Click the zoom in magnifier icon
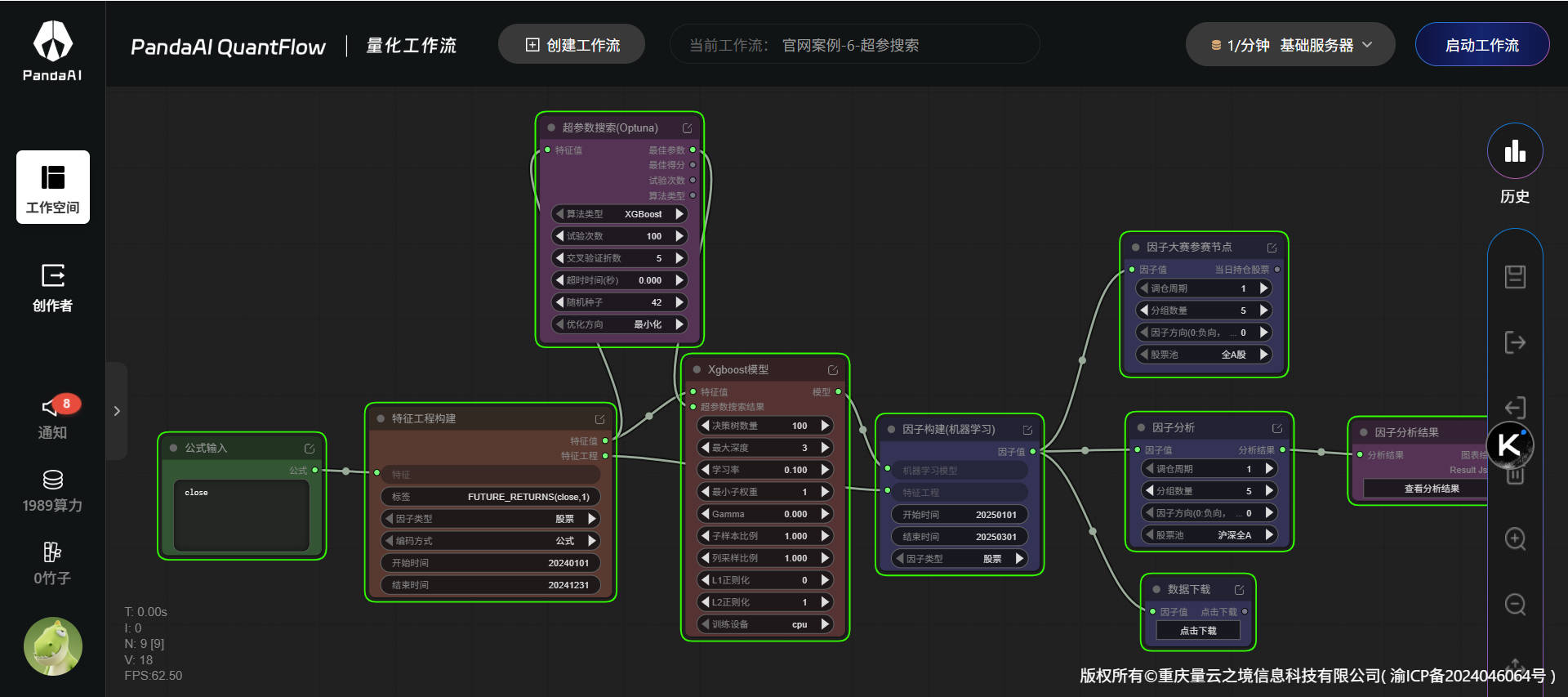1568x697 pixels. [1516, 538]
